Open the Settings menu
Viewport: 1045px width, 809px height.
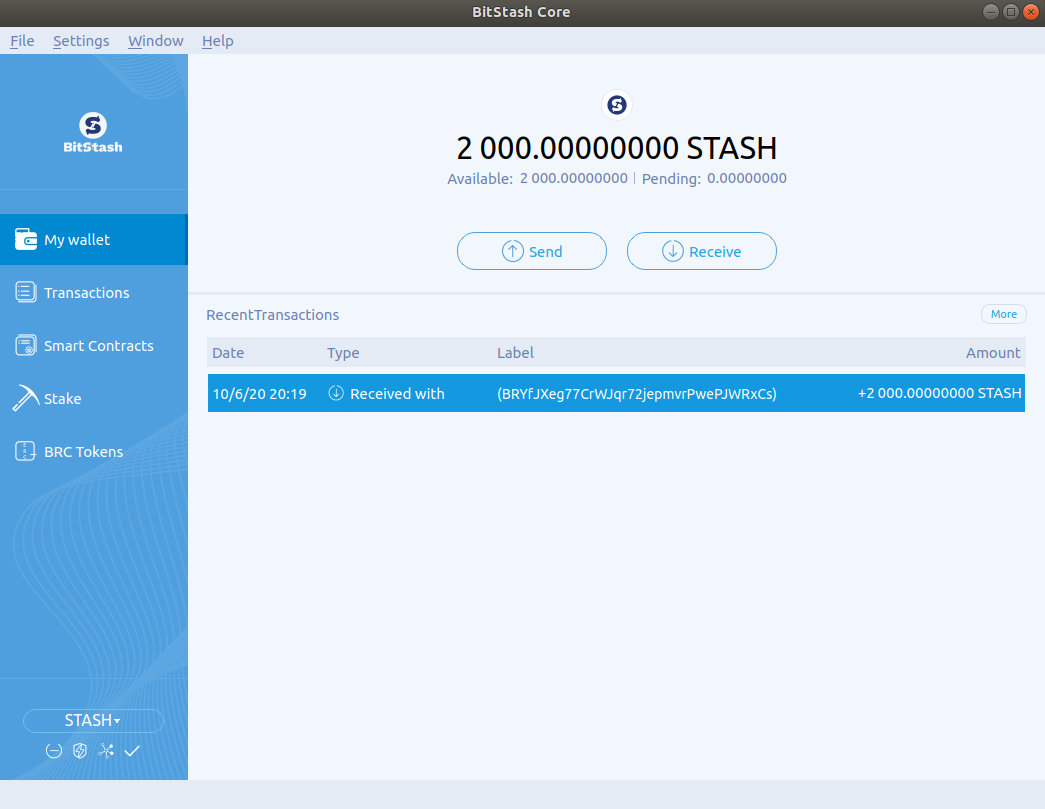(x=81, y=41)
